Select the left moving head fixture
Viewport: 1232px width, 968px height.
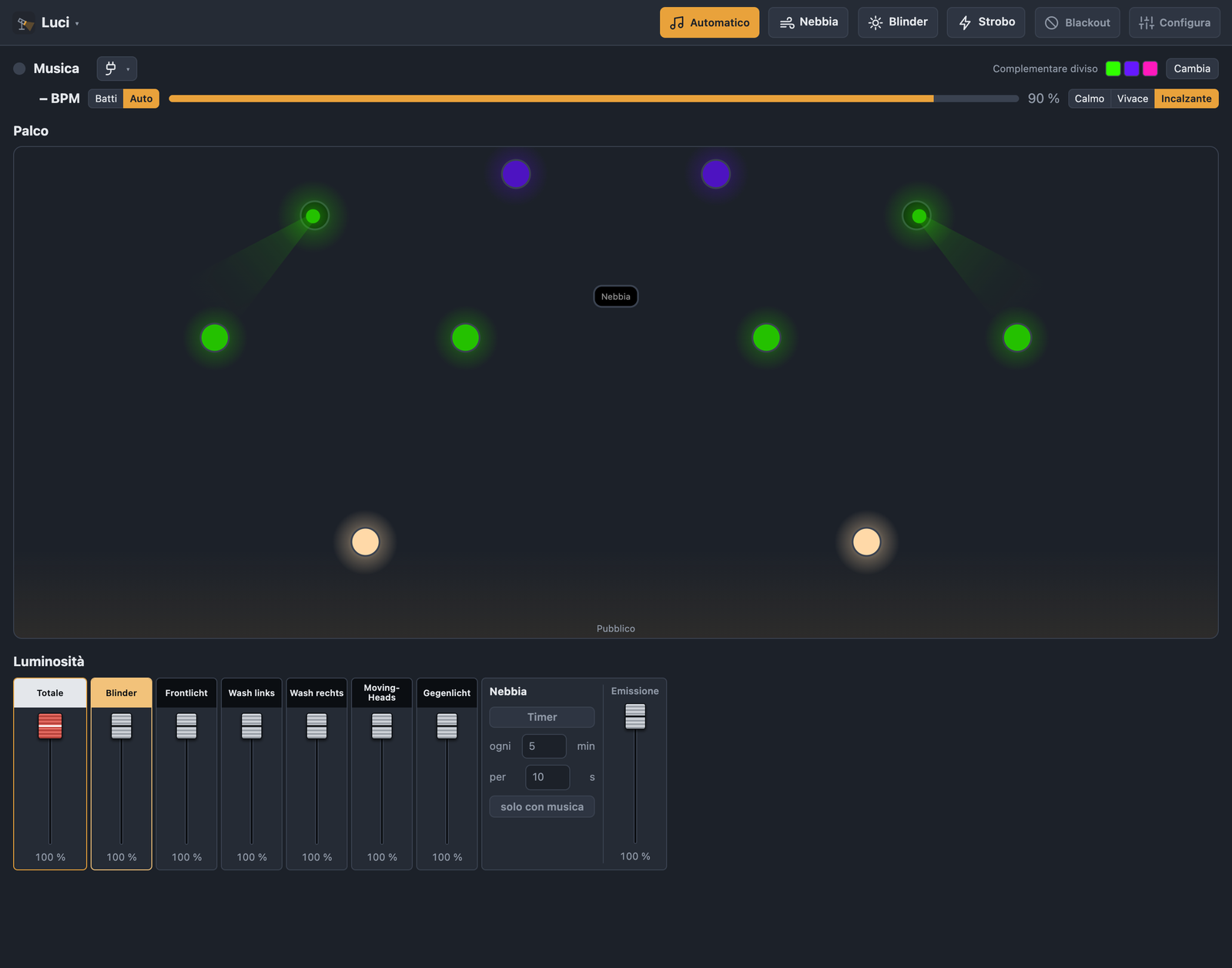[313, 216]
